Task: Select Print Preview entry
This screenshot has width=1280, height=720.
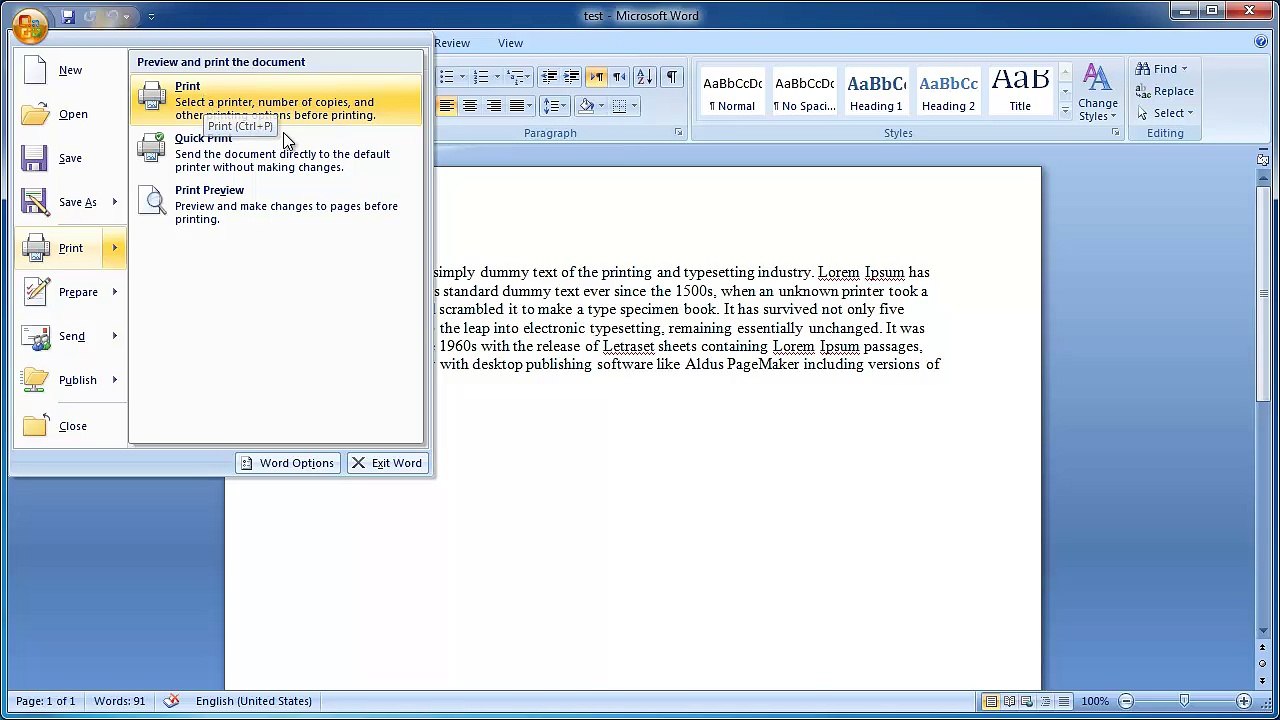Action: coord(276,204)
